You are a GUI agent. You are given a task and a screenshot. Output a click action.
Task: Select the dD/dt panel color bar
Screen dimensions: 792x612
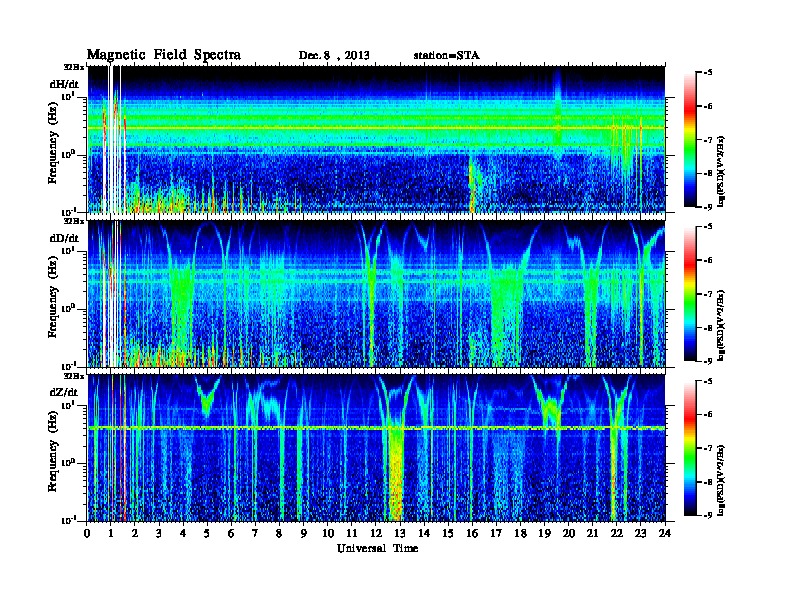coord(690,294)
